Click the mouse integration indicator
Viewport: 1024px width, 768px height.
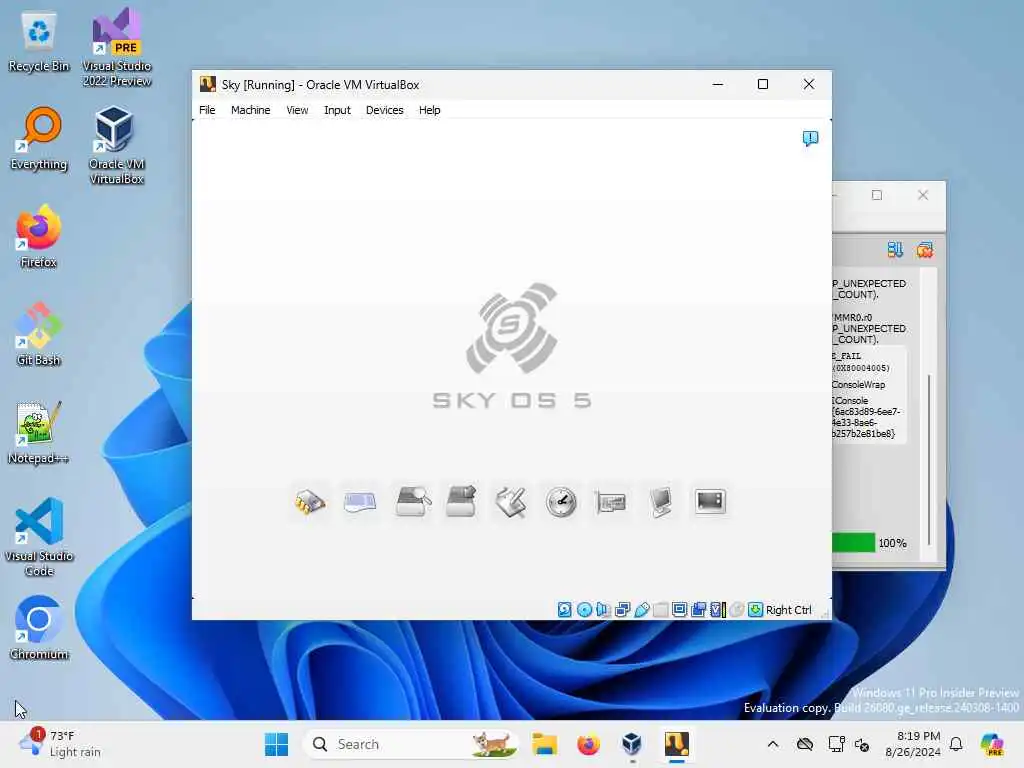tap(737, 609)
